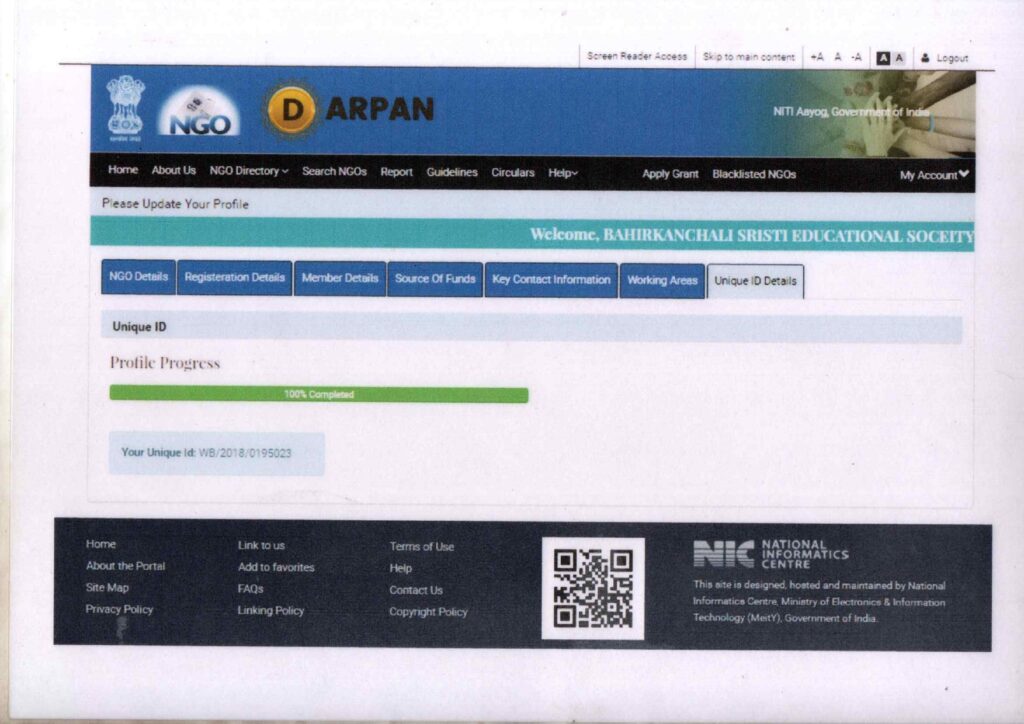Open Blacklisted NGOs page
The width and height of the screenshot is (1024, 724).
click(754, 175)
